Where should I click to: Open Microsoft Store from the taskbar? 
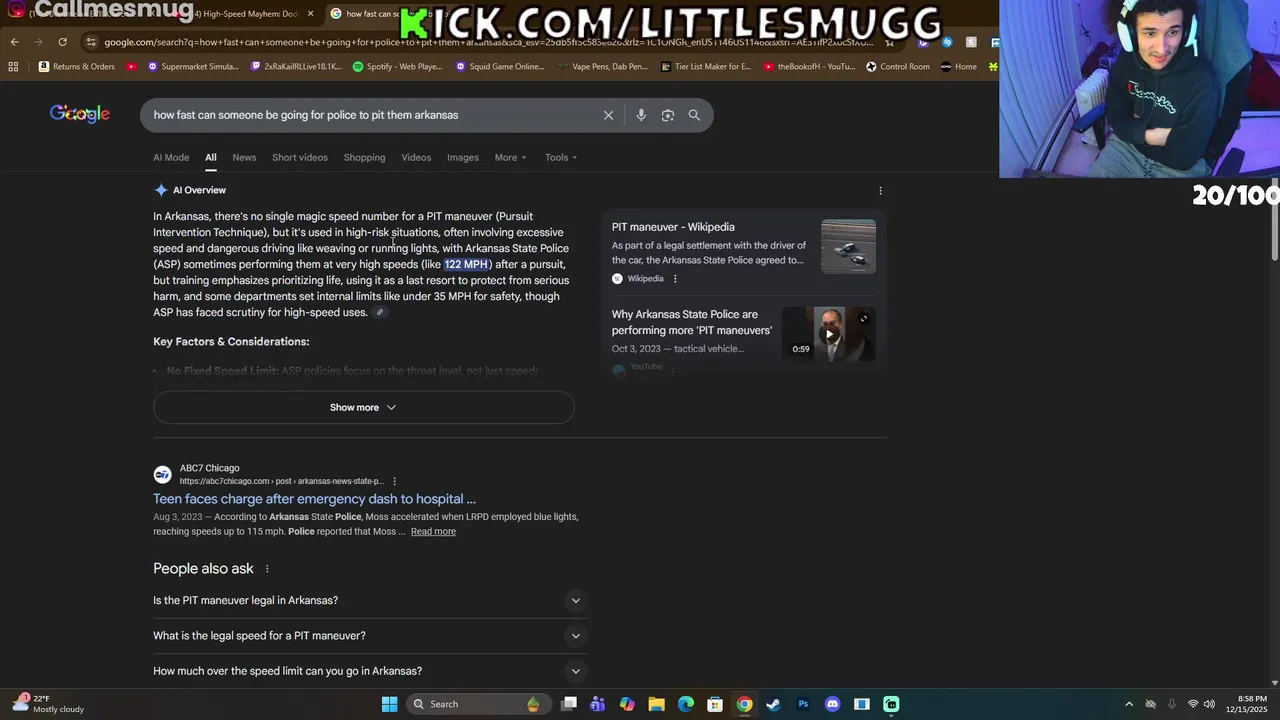point(715,704)
